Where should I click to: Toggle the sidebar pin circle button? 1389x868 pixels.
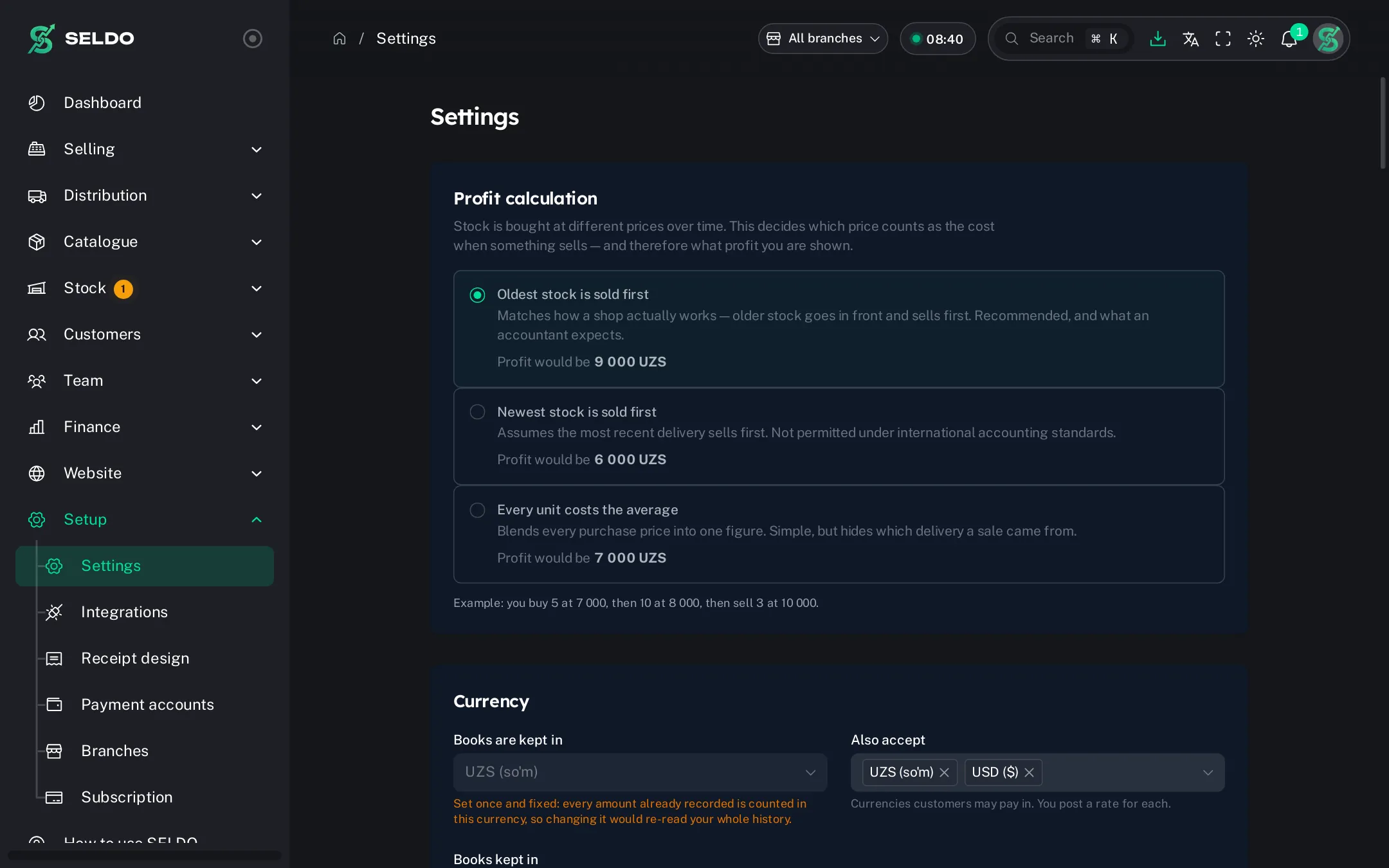(253, 39)
